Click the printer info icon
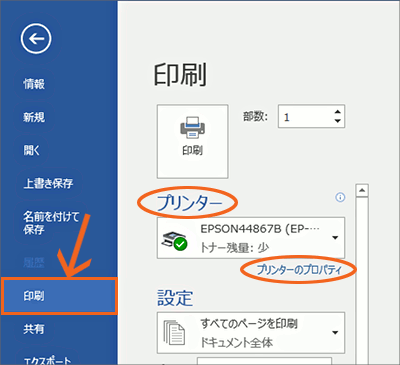The width and height of the screenshot is (400, 365). [x=340, y=197]
